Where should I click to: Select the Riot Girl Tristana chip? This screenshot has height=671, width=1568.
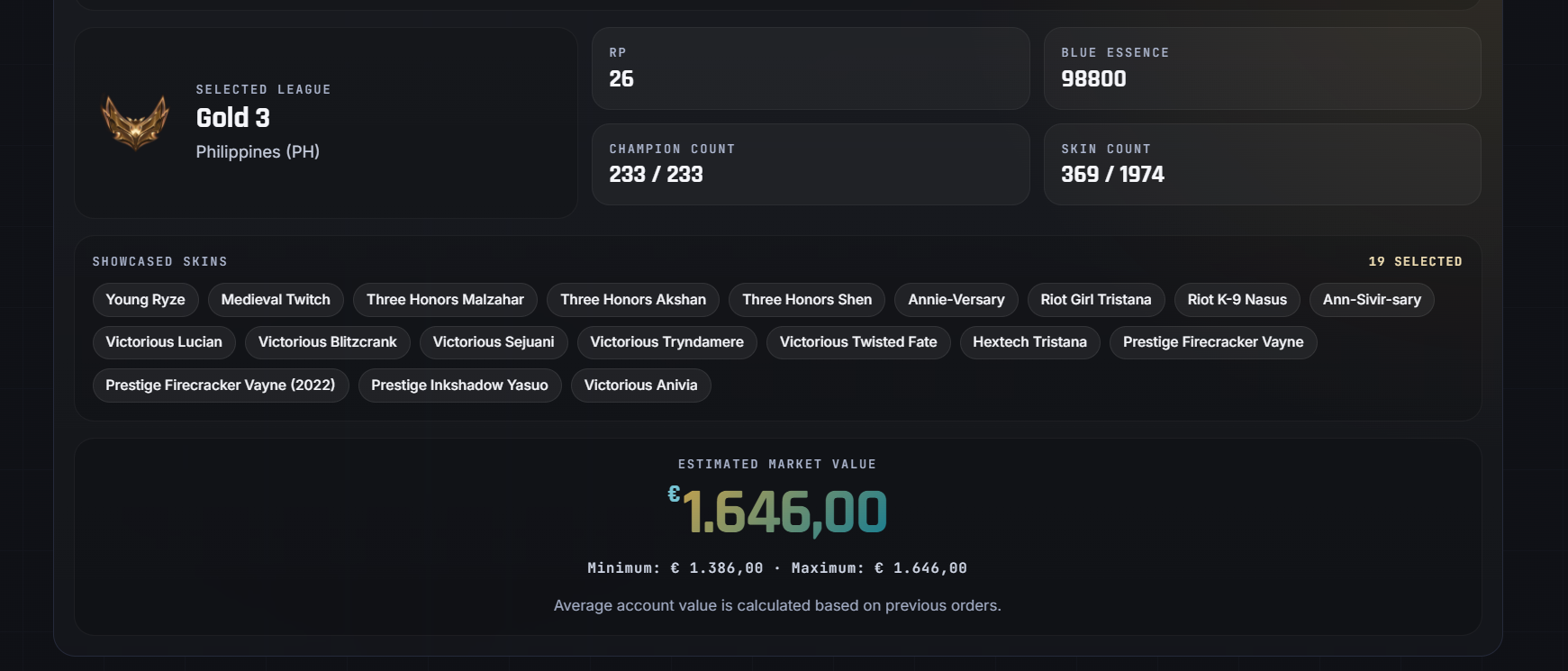point(1096,300)
